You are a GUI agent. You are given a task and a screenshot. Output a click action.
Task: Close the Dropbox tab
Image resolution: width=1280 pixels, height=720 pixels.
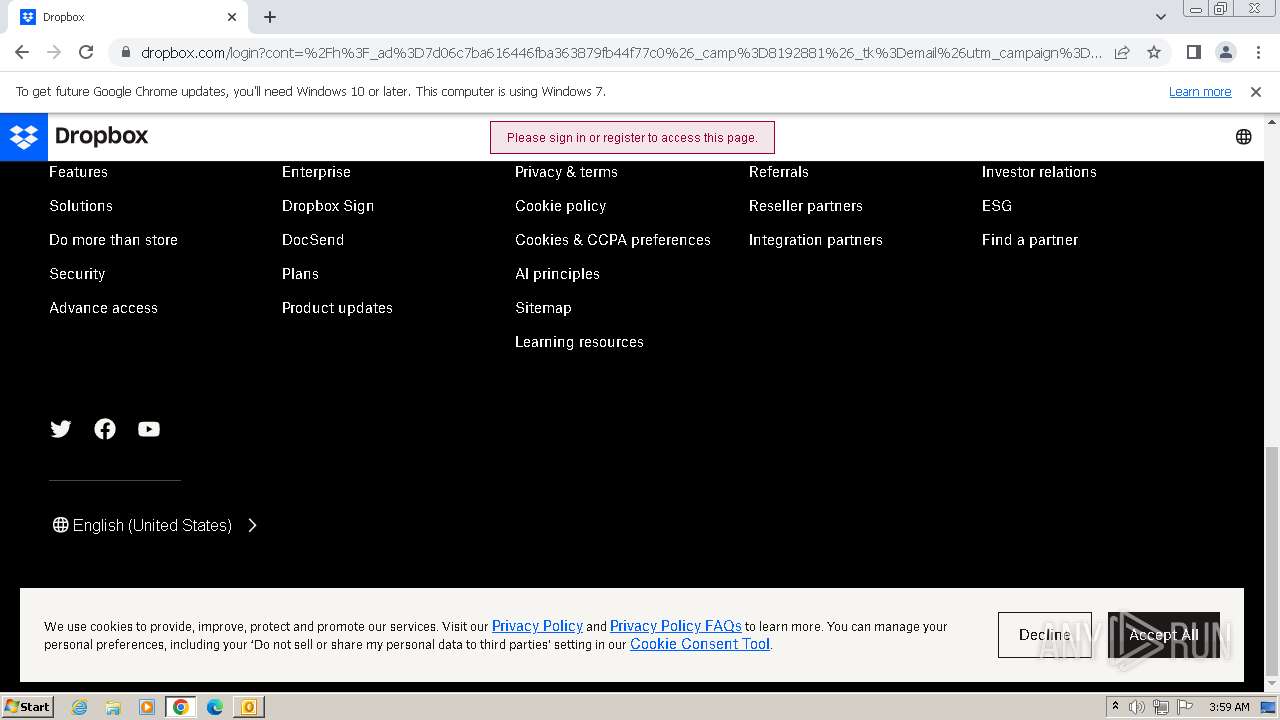pos(232,17)
